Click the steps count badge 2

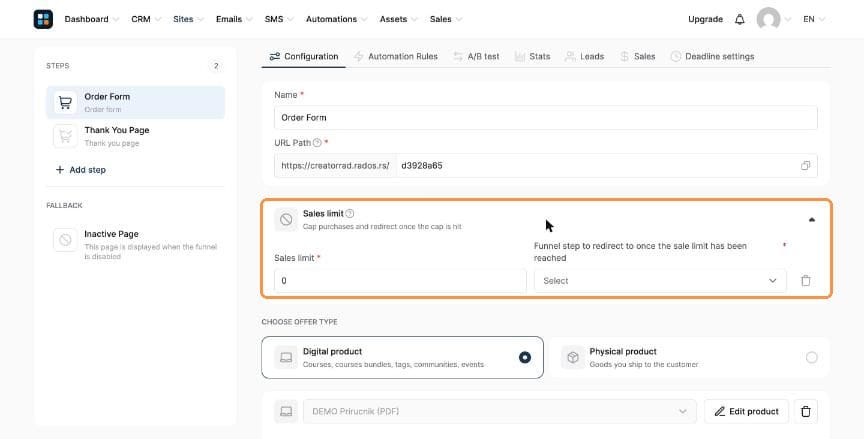[216, 66]
